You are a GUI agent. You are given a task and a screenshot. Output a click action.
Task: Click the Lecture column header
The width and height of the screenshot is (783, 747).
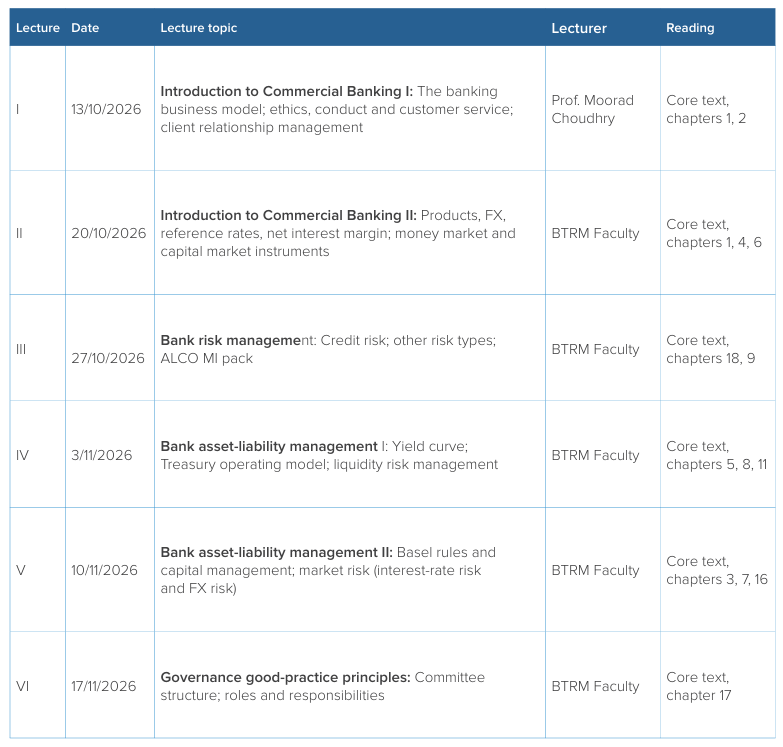pos(37,28)
